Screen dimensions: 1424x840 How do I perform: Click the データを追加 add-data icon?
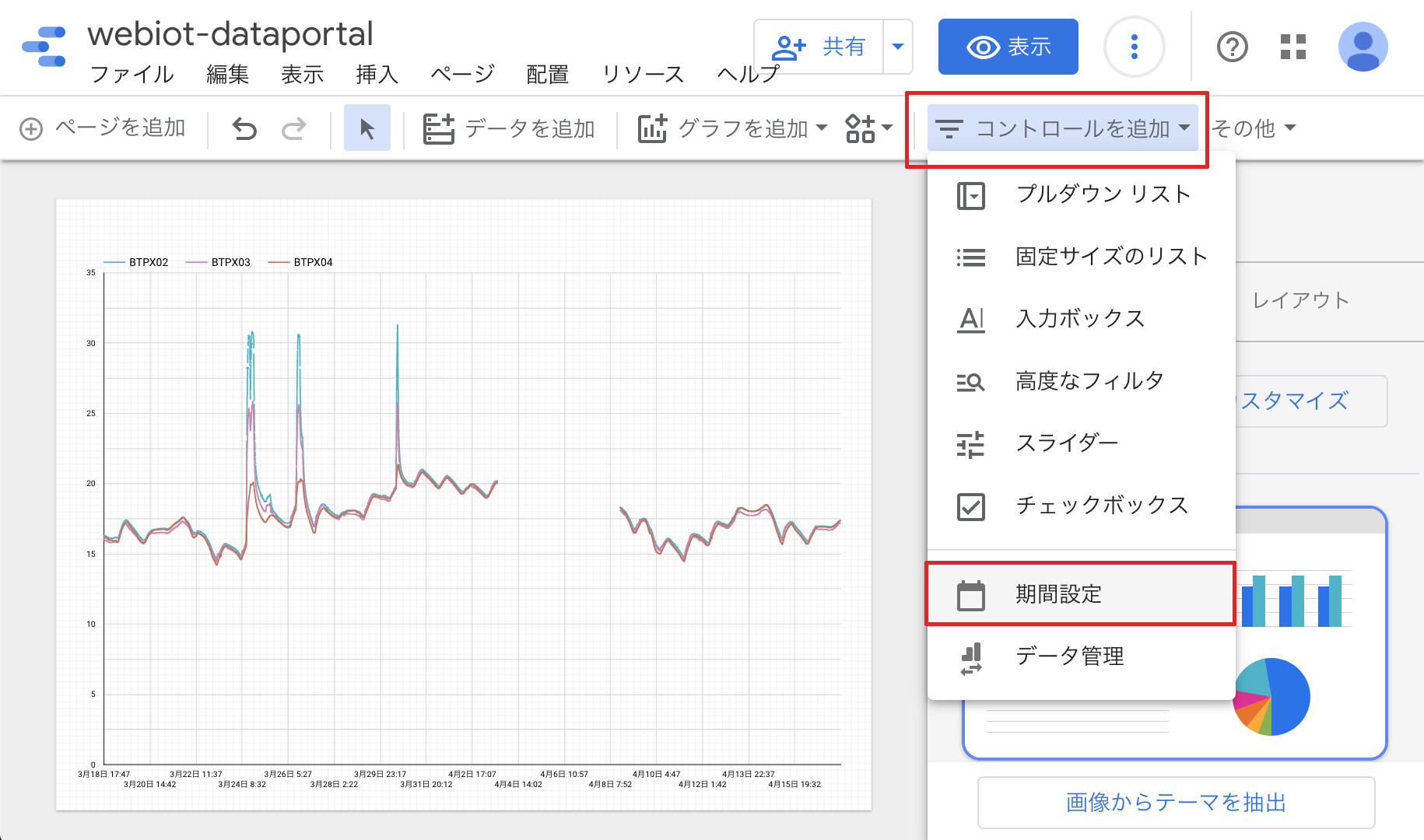coord(439,128)
